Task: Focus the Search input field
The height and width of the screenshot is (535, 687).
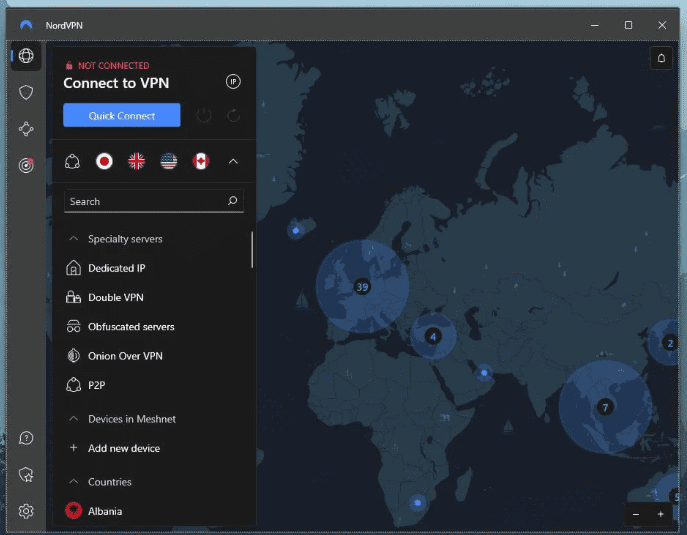Action: click(x=154, y=201)
